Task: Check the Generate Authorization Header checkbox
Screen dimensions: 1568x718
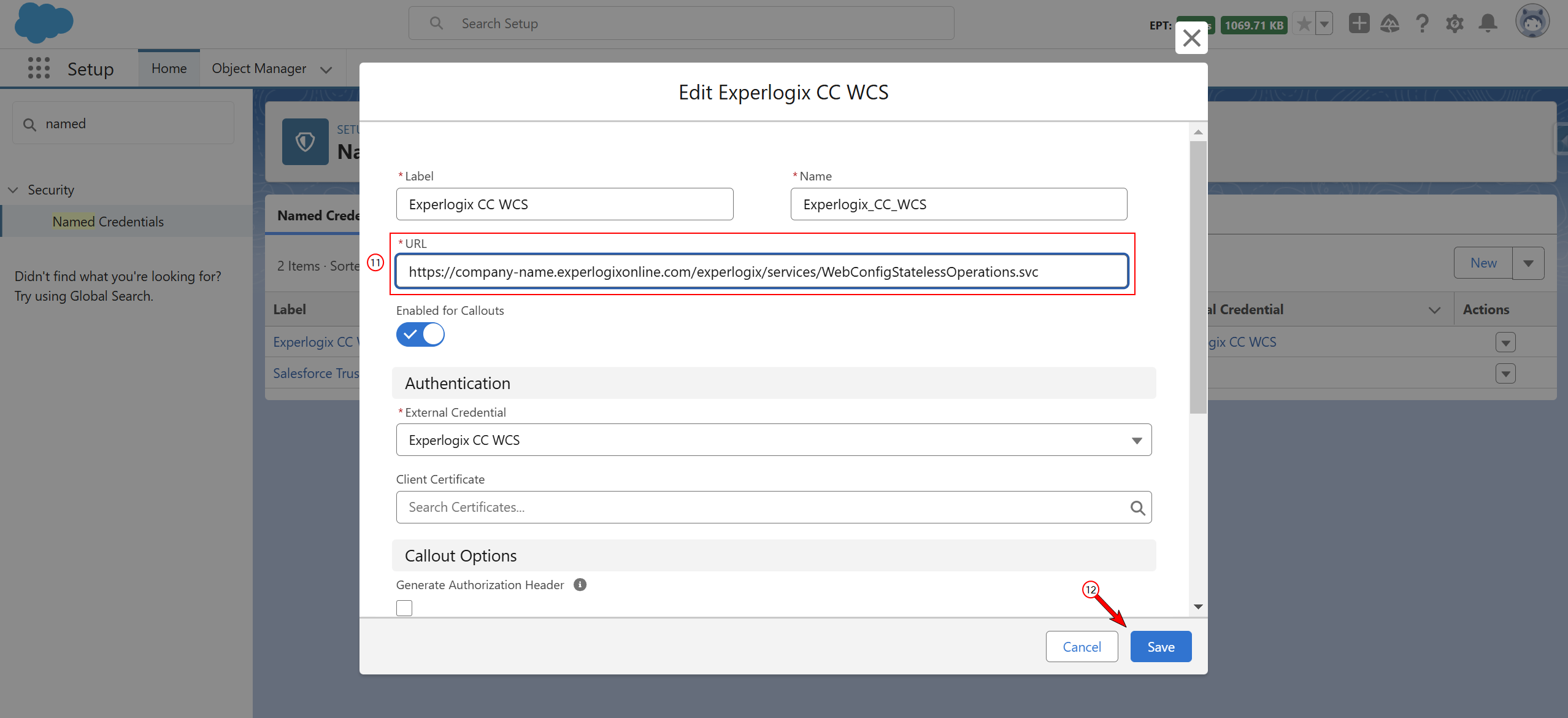Action: [x=404, y=608]
